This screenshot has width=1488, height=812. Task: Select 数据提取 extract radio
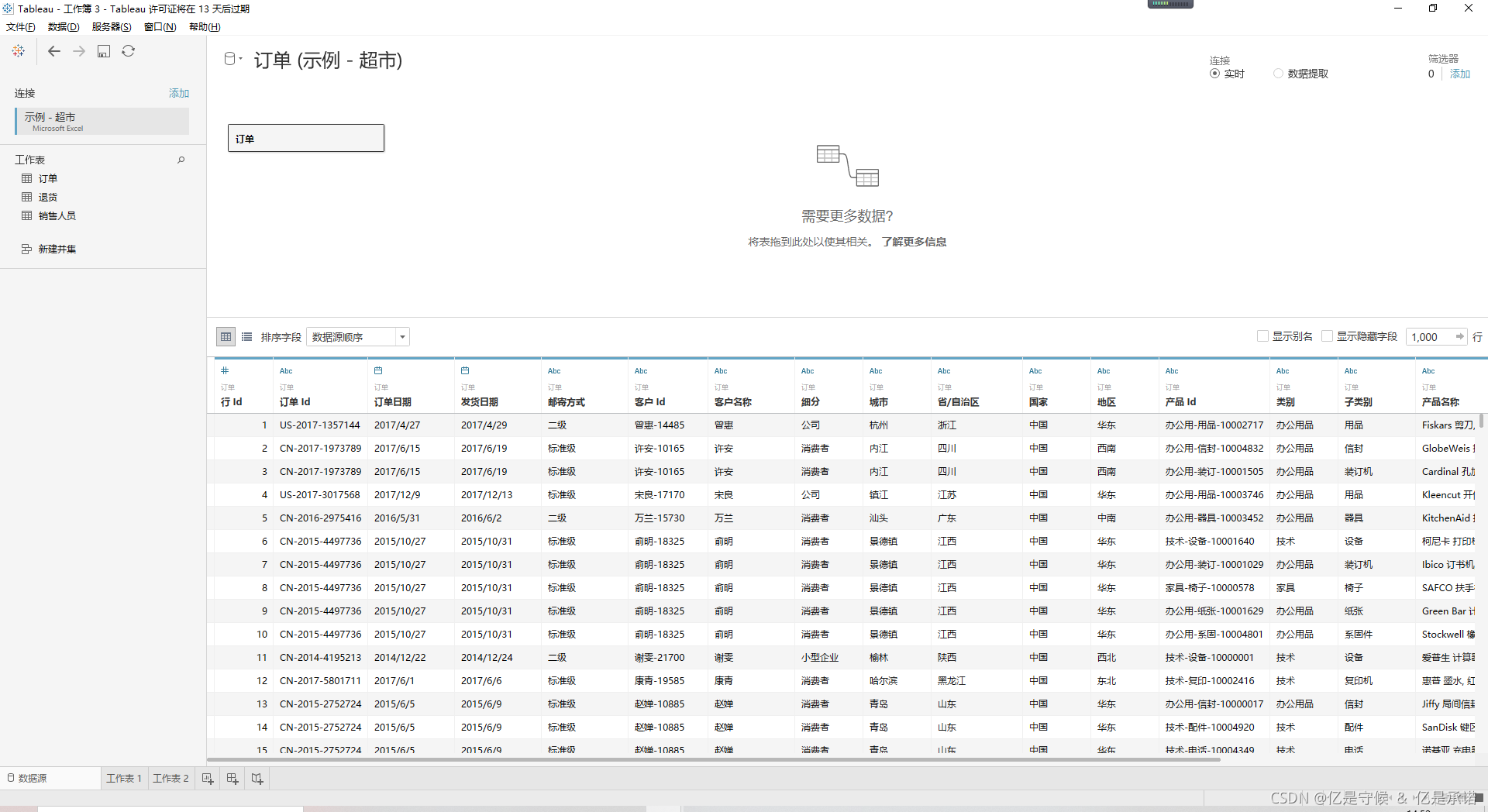point(1278,74)
